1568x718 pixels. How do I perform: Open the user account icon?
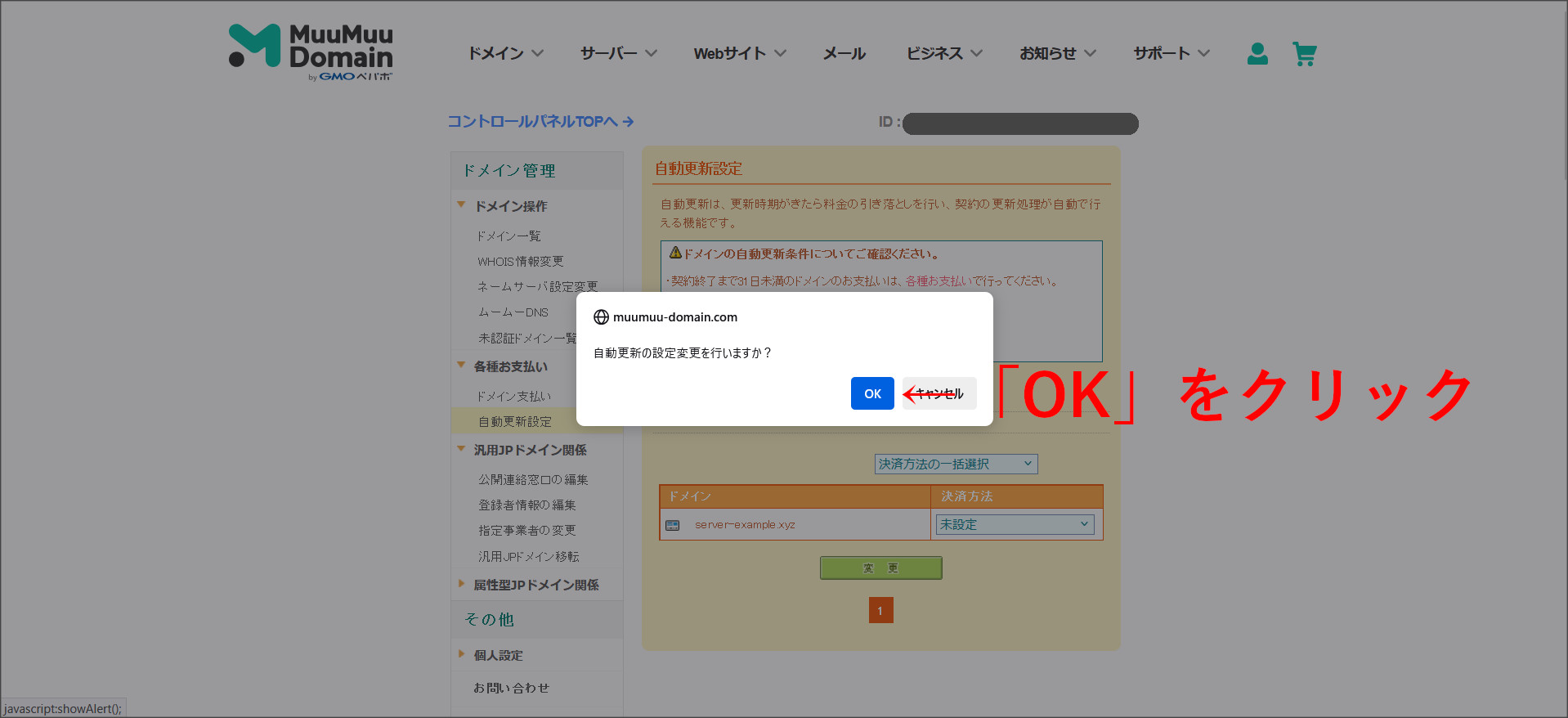[x=1257, y=54]
